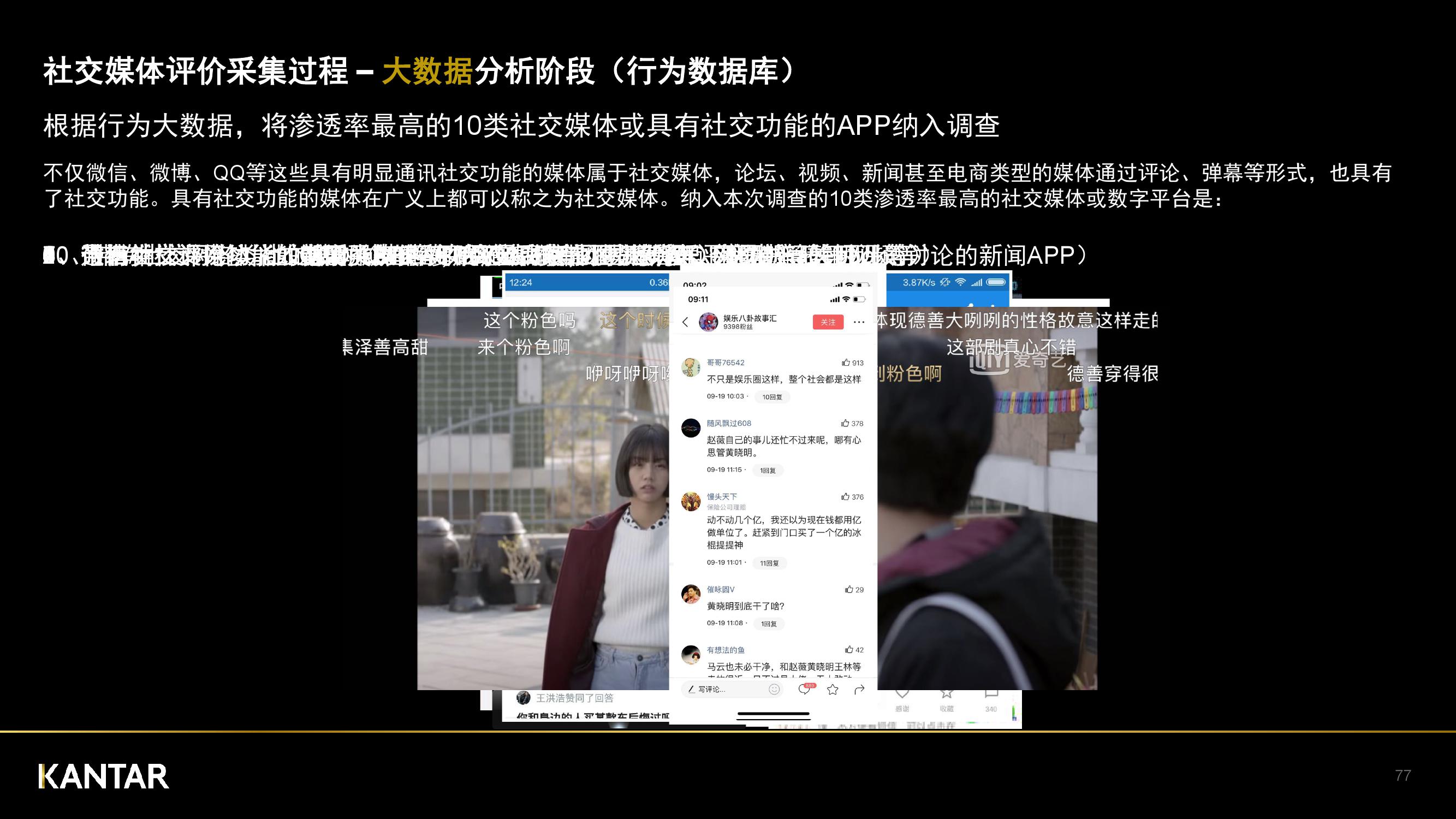Viewport: 1456px width, 819px height.
Task: Open the emoji picker beside 写评论 input
Action: (775, 690)
